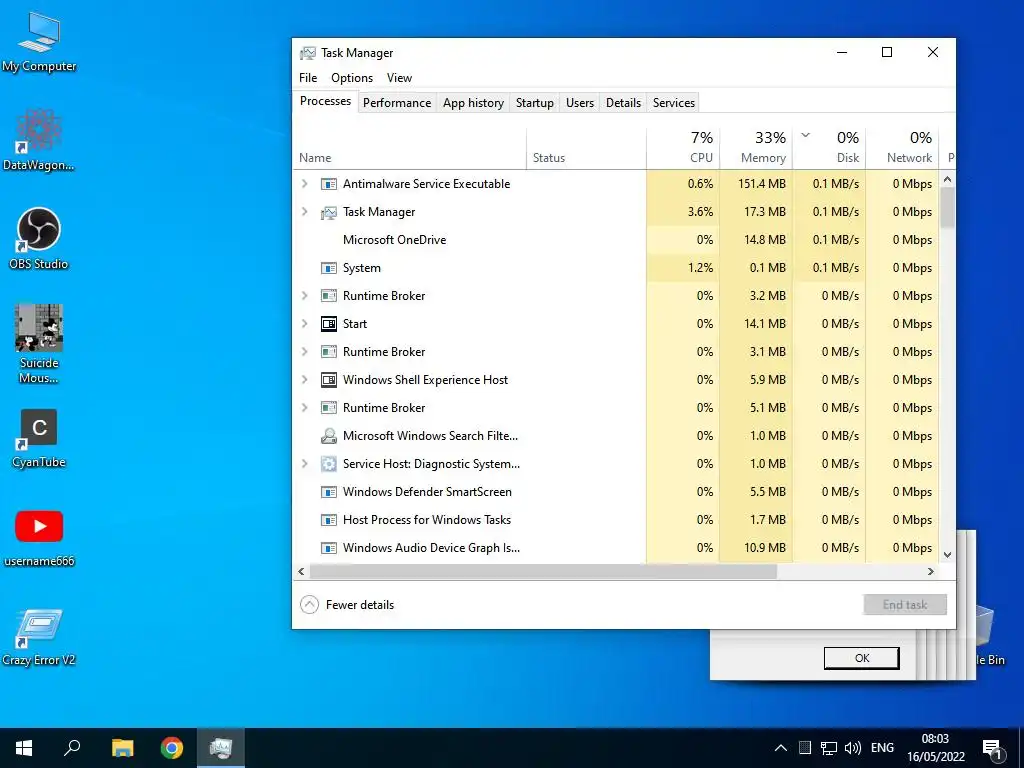The width and height of the screenshot is (1024, 768).
Task: Open the File menu
Action: (x=308, y=78)
